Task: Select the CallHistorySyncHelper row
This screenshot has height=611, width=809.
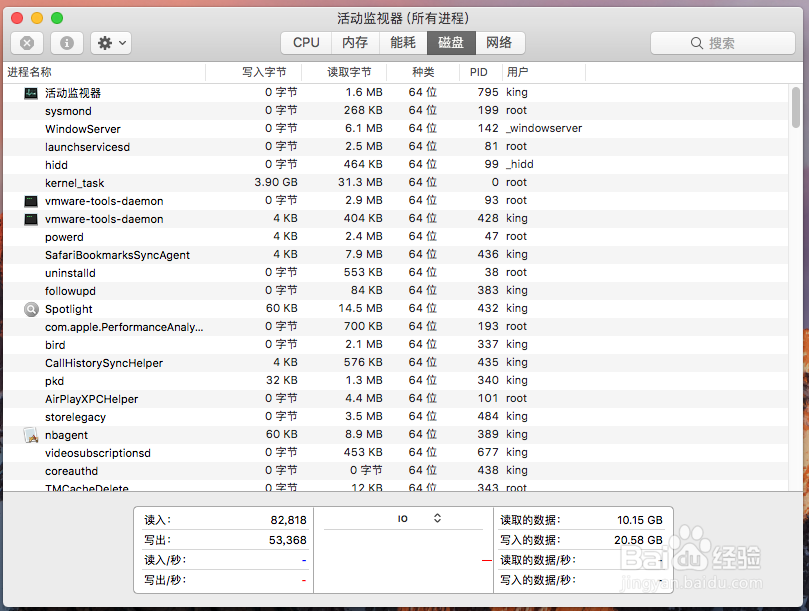Action: pos(396,363)
